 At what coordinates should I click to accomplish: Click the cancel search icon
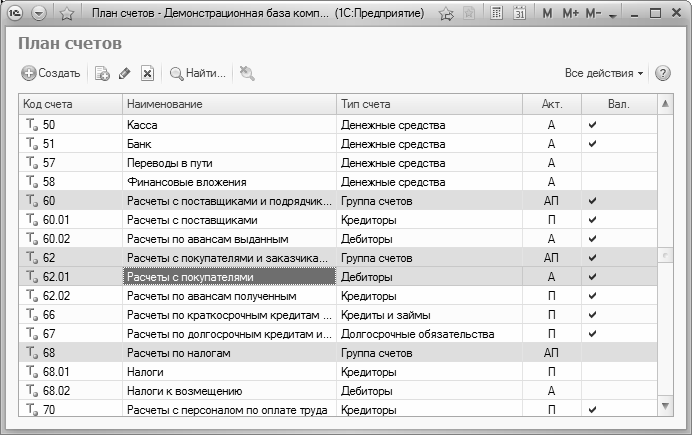point(247,73)
